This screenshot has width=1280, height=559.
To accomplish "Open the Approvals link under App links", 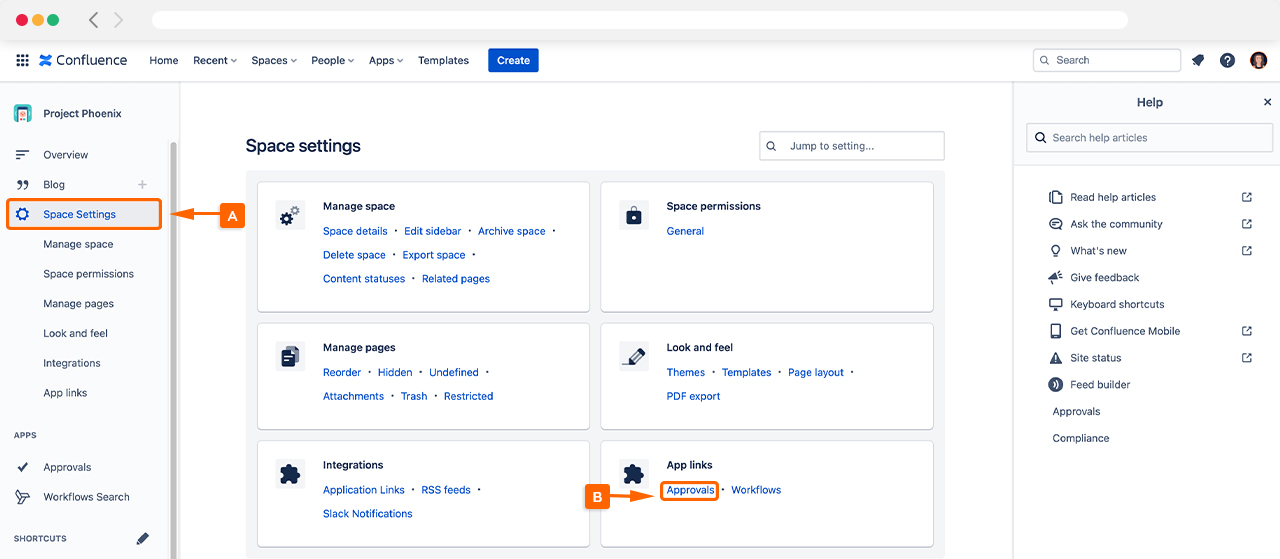I will click(690, 490).
